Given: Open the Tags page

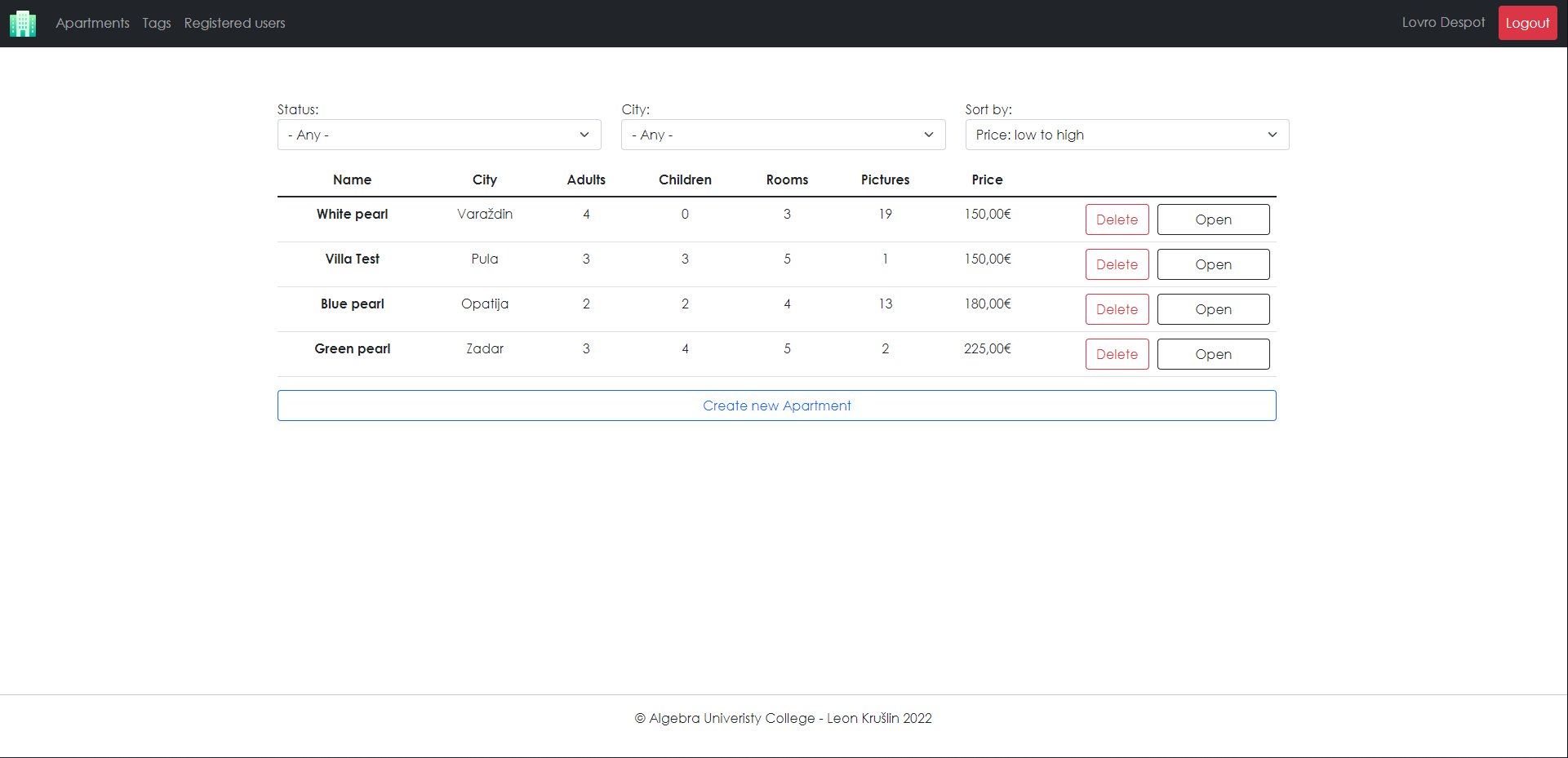Looking at the screenshot, I should 156,23.
